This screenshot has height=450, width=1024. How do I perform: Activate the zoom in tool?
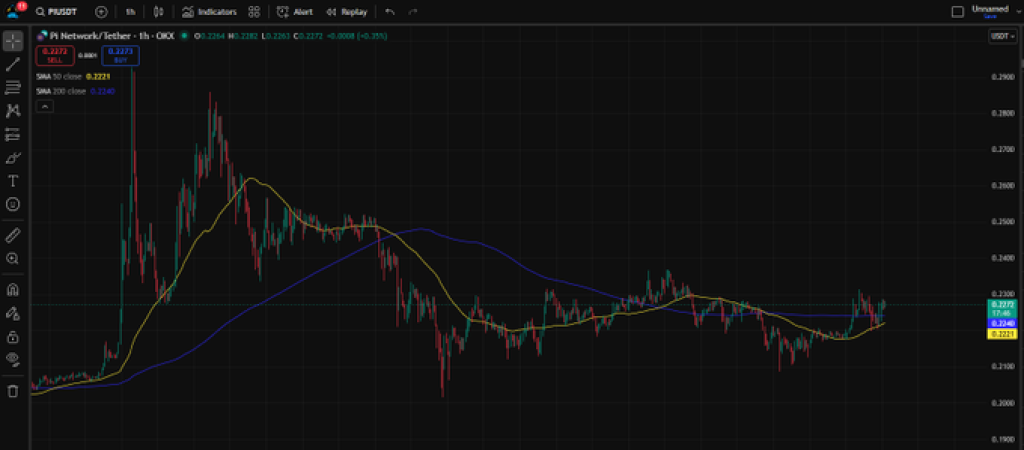(13, 258)
